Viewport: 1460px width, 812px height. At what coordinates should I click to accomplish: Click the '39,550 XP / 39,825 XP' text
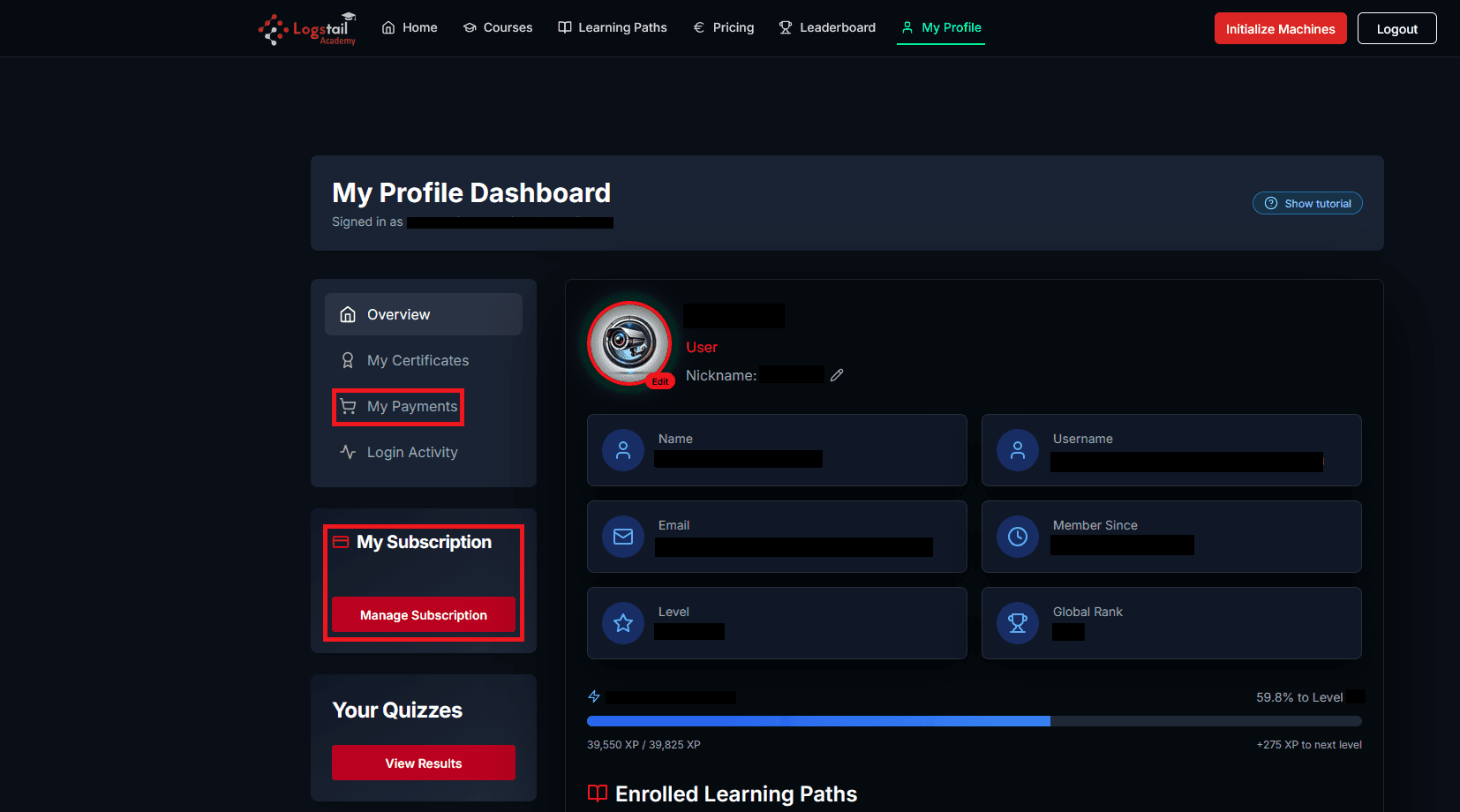tap(643, 745)
